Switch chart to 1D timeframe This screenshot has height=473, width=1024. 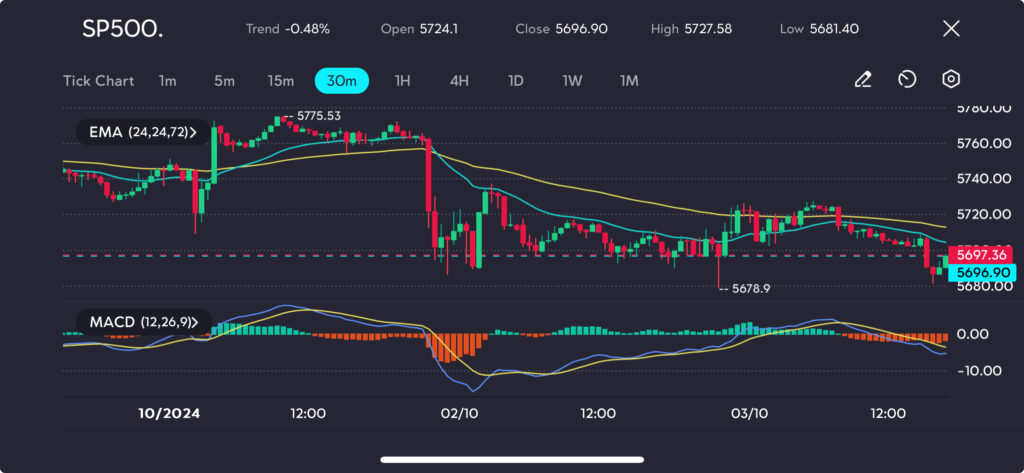point(515,81)
